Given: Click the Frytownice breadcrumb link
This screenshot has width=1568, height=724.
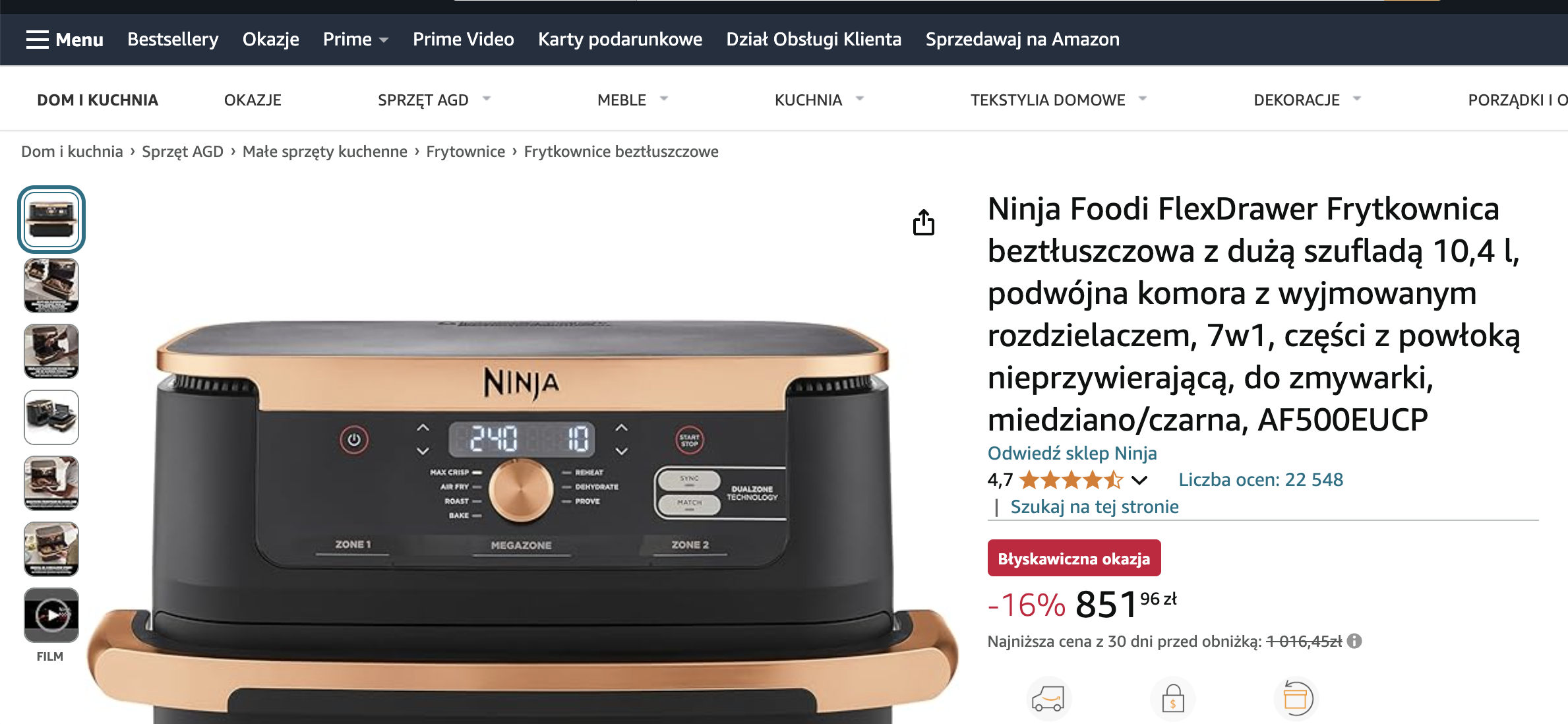Looking at the screenshot, I should coord(466,152).
